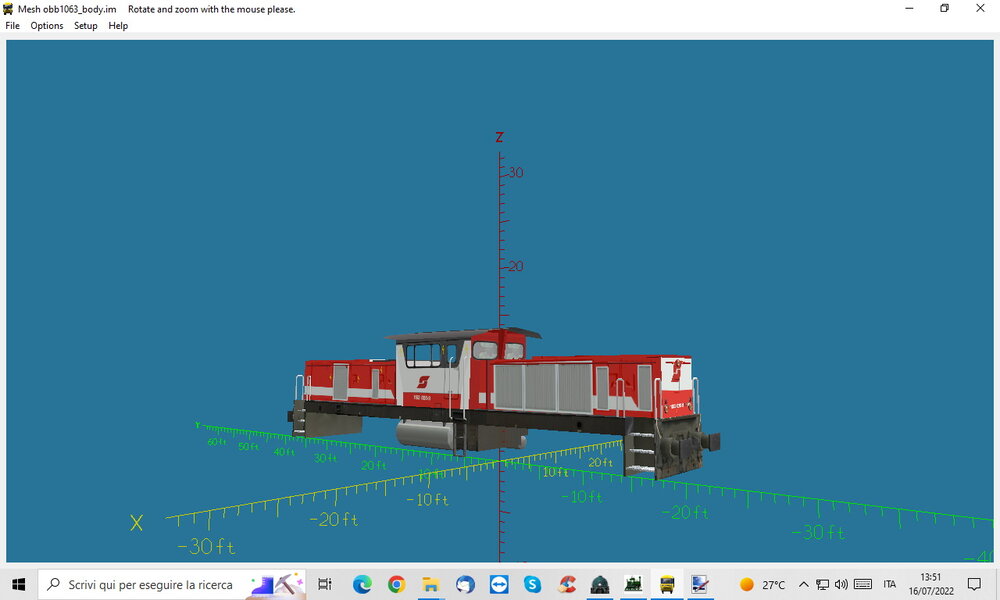
Task: Open the Help menu
Action: point(118,26)
